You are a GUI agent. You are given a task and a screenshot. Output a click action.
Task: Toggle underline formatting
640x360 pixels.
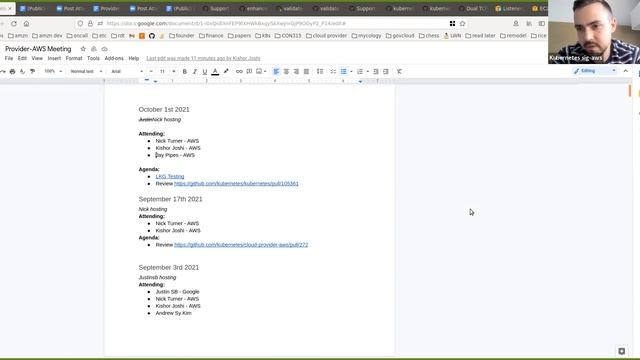point(205,71)
